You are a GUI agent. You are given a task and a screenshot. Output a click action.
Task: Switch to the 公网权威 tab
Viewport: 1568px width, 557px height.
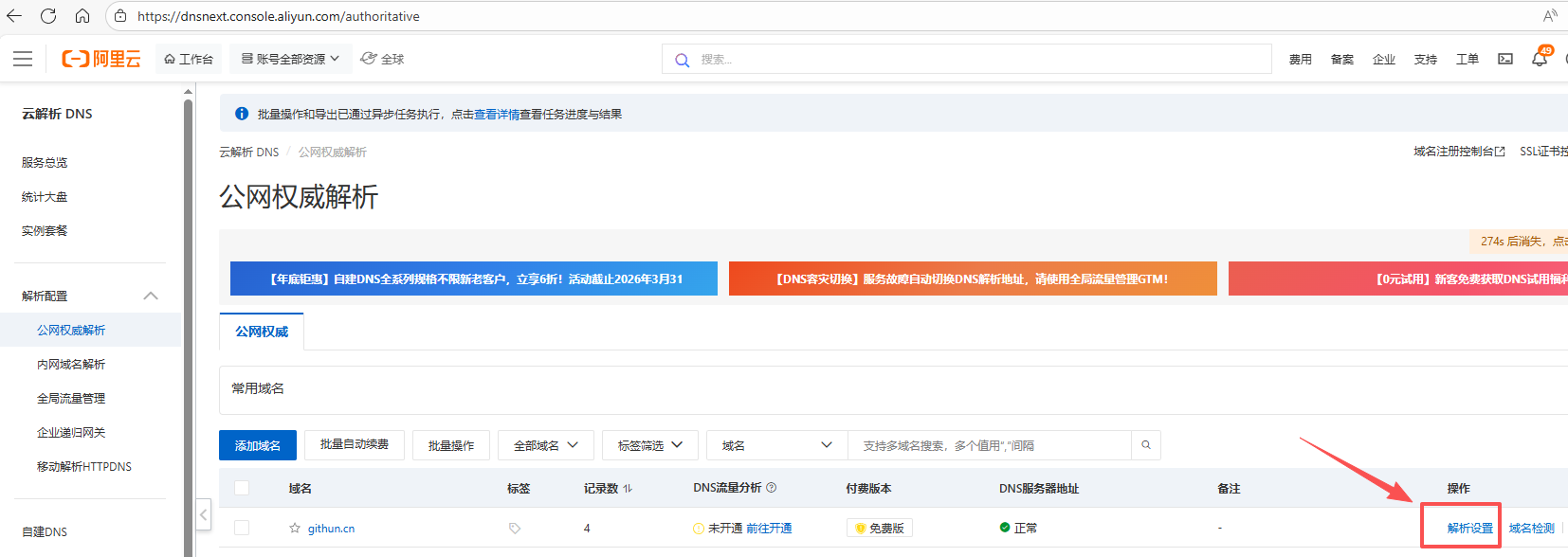point(262,332)
